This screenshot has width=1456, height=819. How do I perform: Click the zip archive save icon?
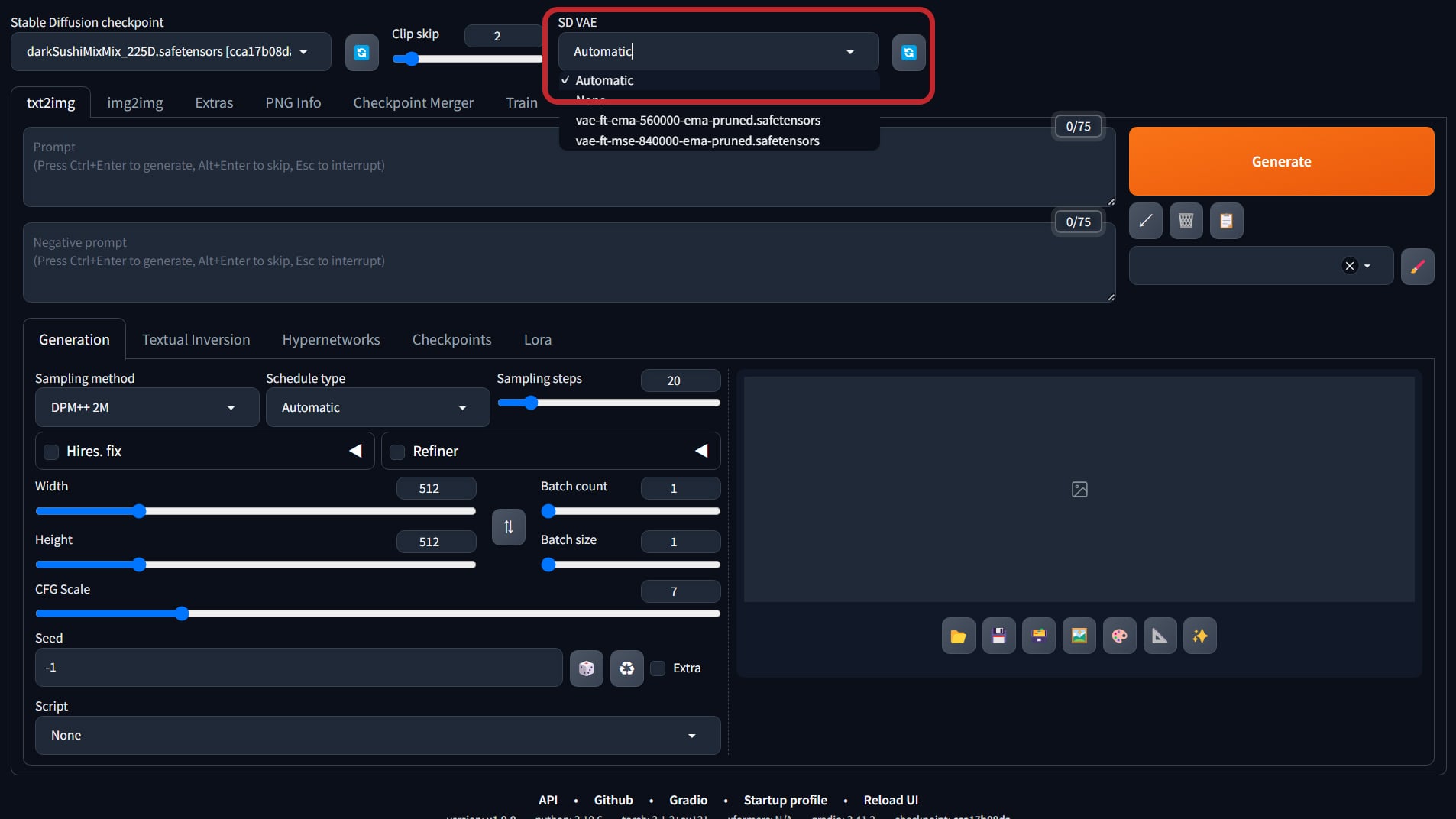tap(1039, 636)
